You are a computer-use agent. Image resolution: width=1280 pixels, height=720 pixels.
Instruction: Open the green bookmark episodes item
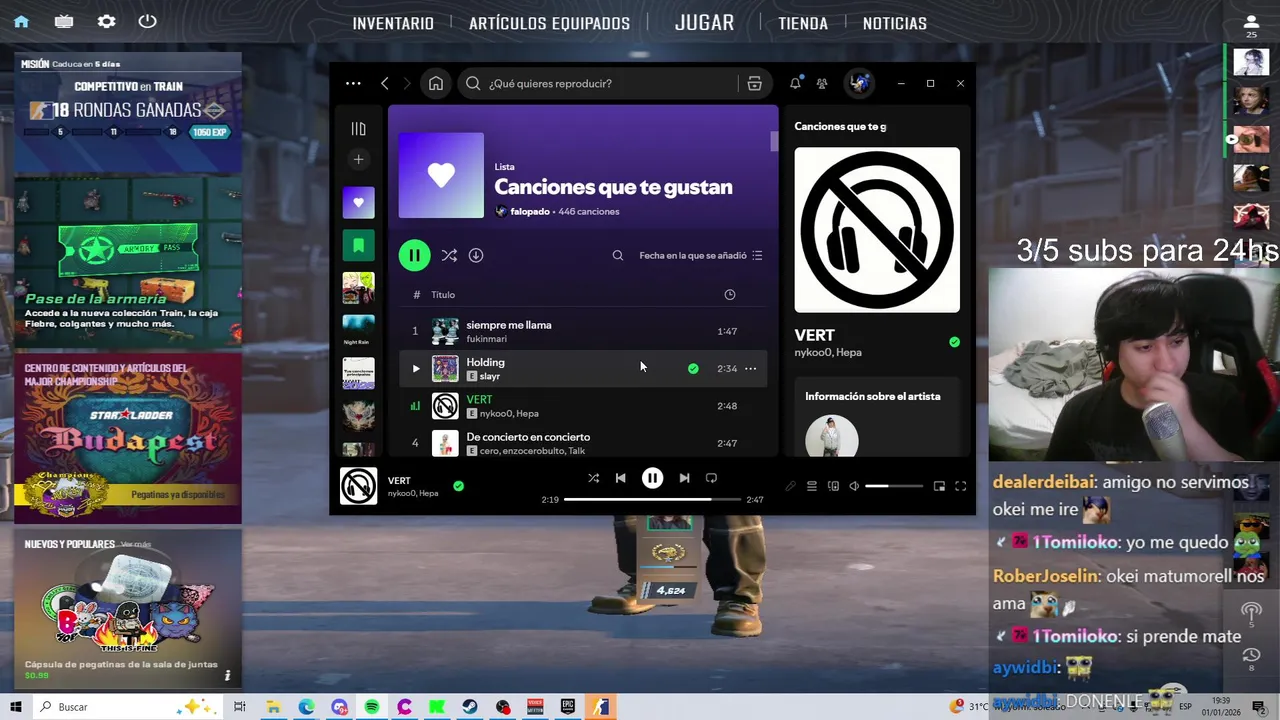pyautogui.click(x=358, y=245)
